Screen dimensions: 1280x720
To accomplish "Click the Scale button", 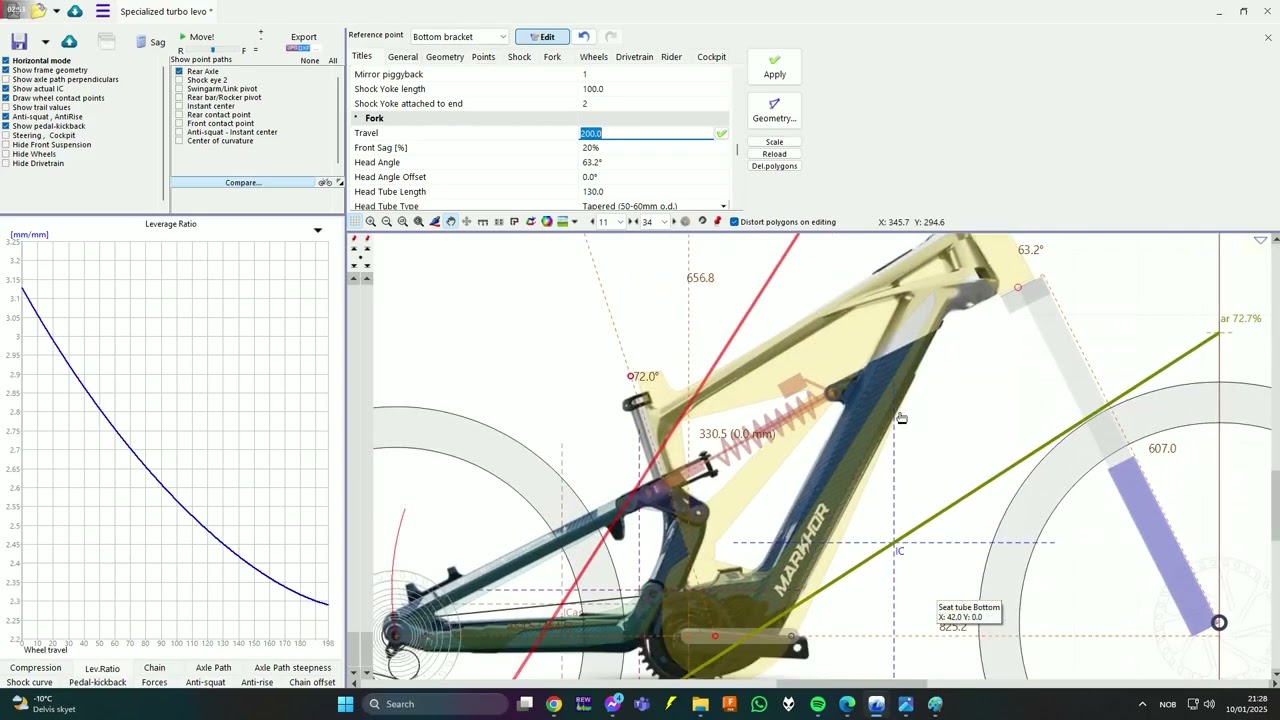I will click(774, 142).
